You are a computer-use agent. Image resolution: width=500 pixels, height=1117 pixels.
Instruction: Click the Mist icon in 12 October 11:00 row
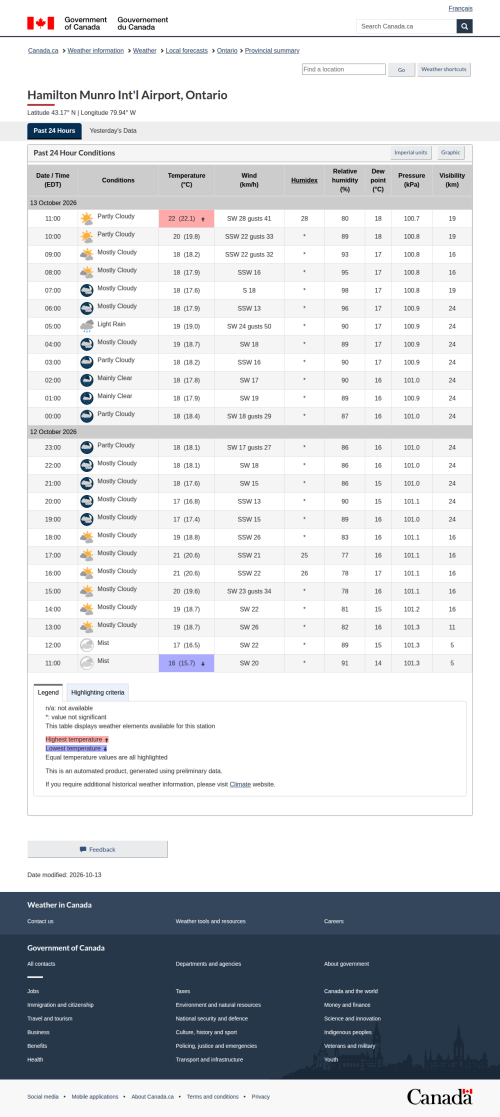[x=86, y=663]
